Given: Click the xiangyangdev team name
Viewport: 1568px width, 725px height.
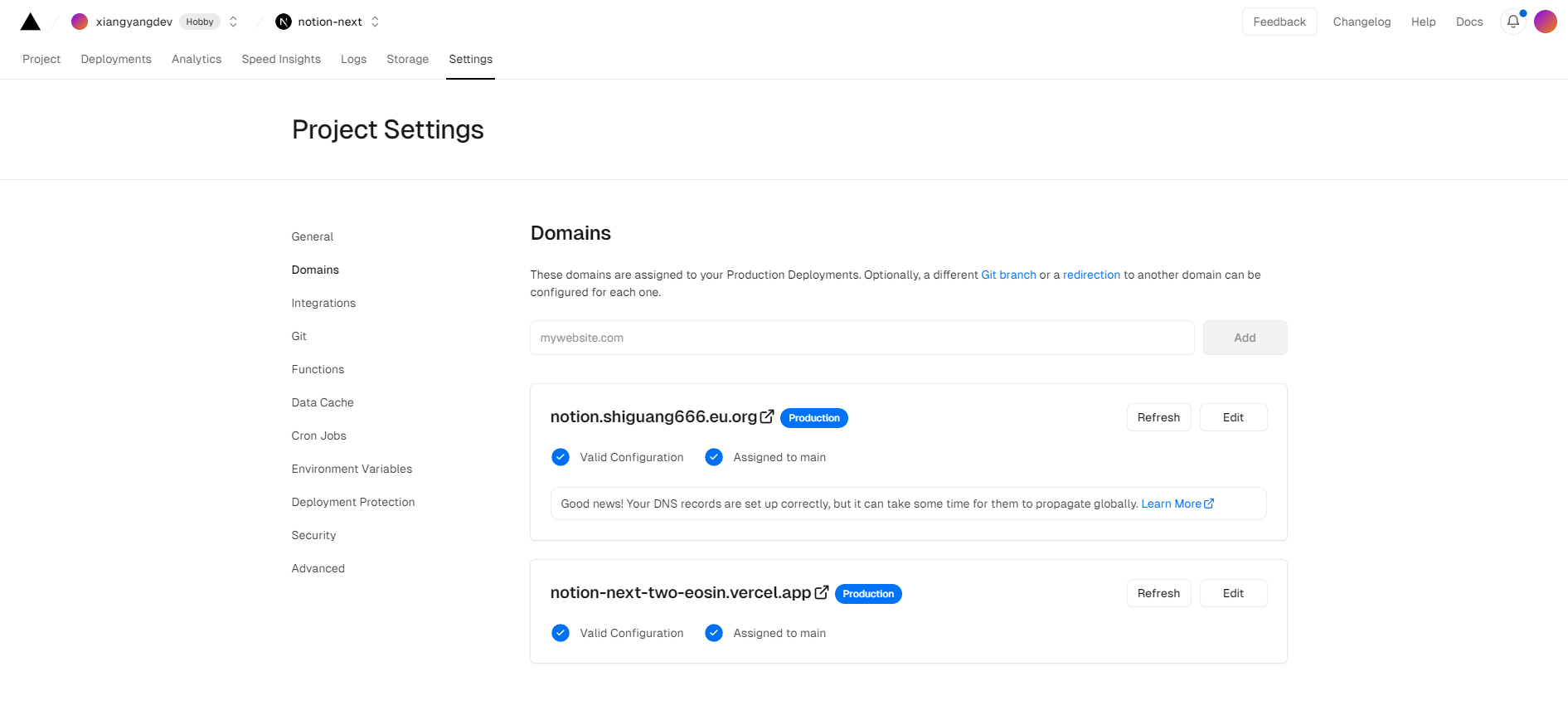Looking at the screenshot, I should coord(134,22).
